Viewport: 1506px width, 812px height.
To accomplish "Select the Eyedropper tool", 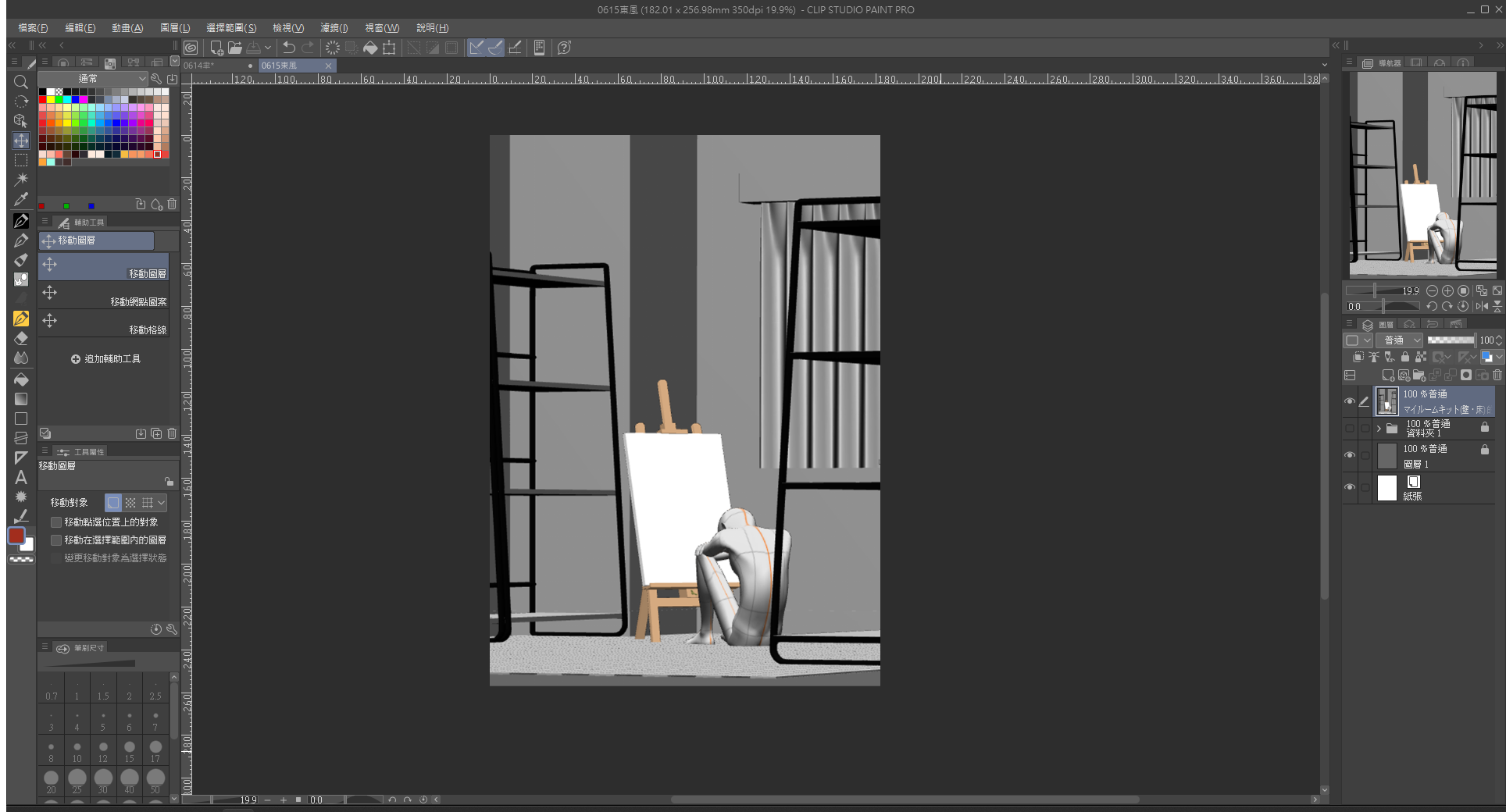I will click(x=21, y=199).
